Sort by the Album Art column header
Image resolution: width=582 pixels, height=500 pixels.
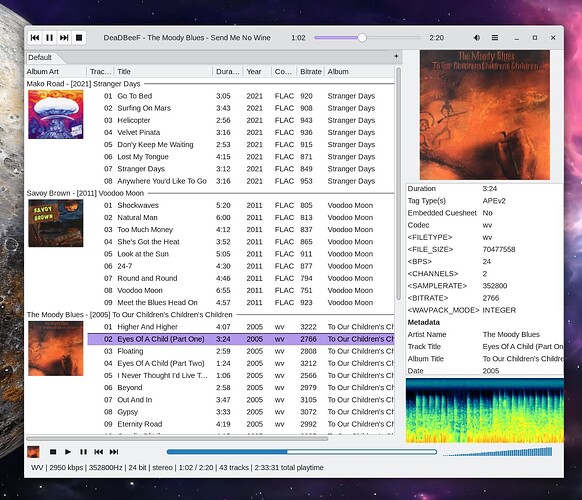[x=56, y=71]
